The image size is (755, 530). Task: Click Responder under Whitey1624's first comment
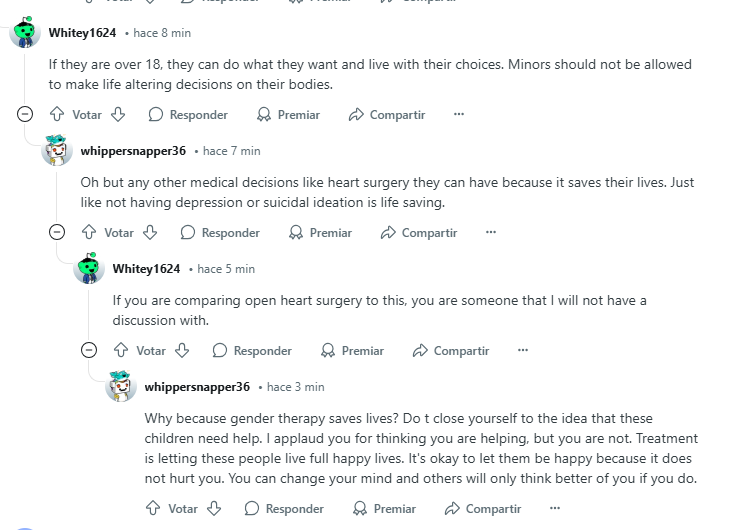point(188,115)
